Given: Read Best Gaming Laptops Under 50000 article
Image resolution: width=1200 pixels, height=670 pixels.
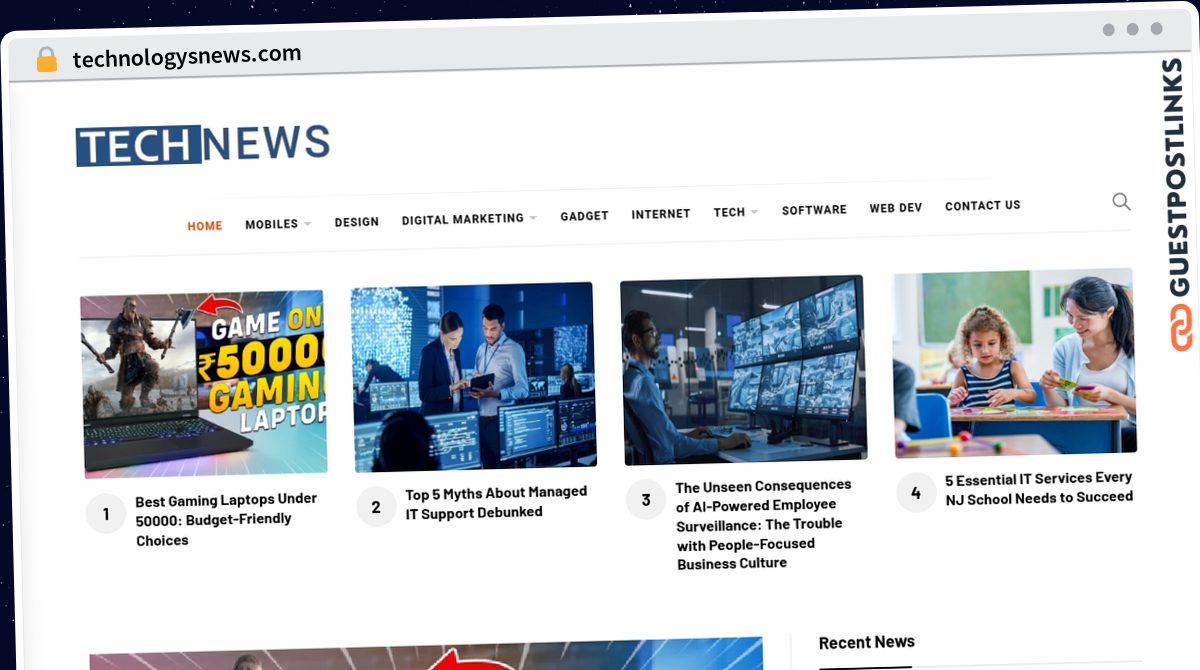Looking at the screenshot, I should [x=227, y=519].
